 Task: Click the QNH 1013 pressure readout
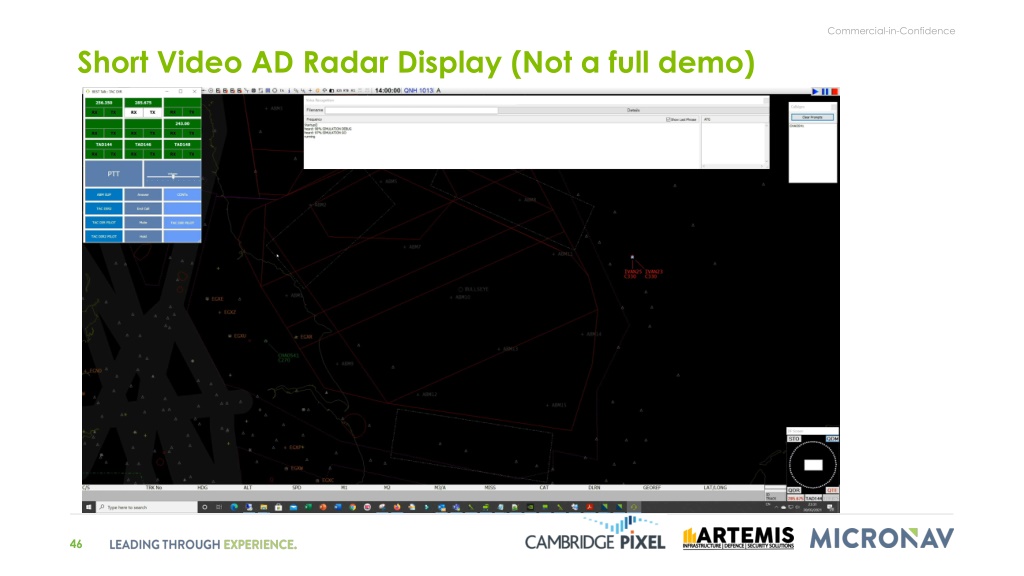[419, 91]
